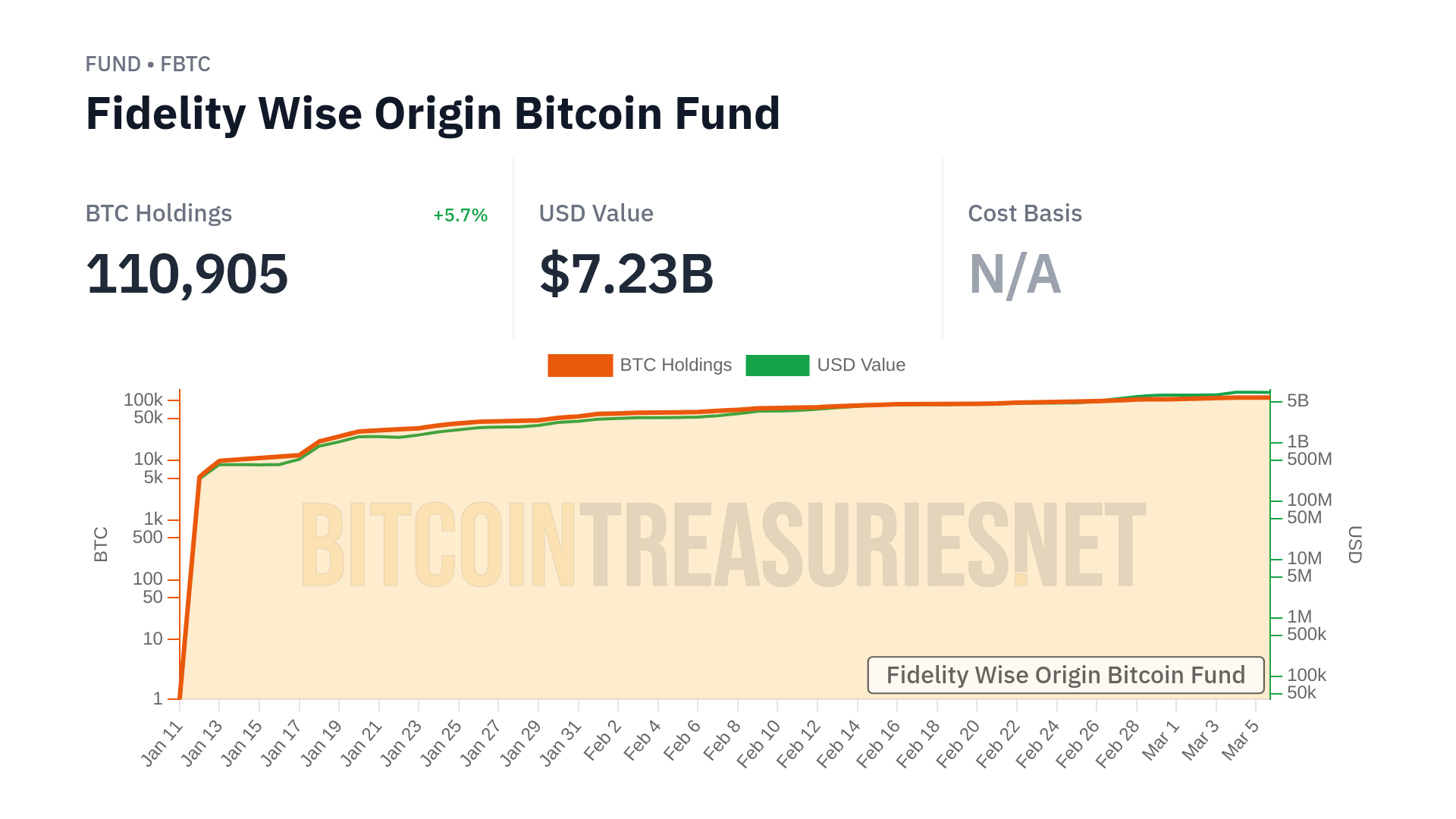Click the USD axis title on the right

(x=1354, y=544)
